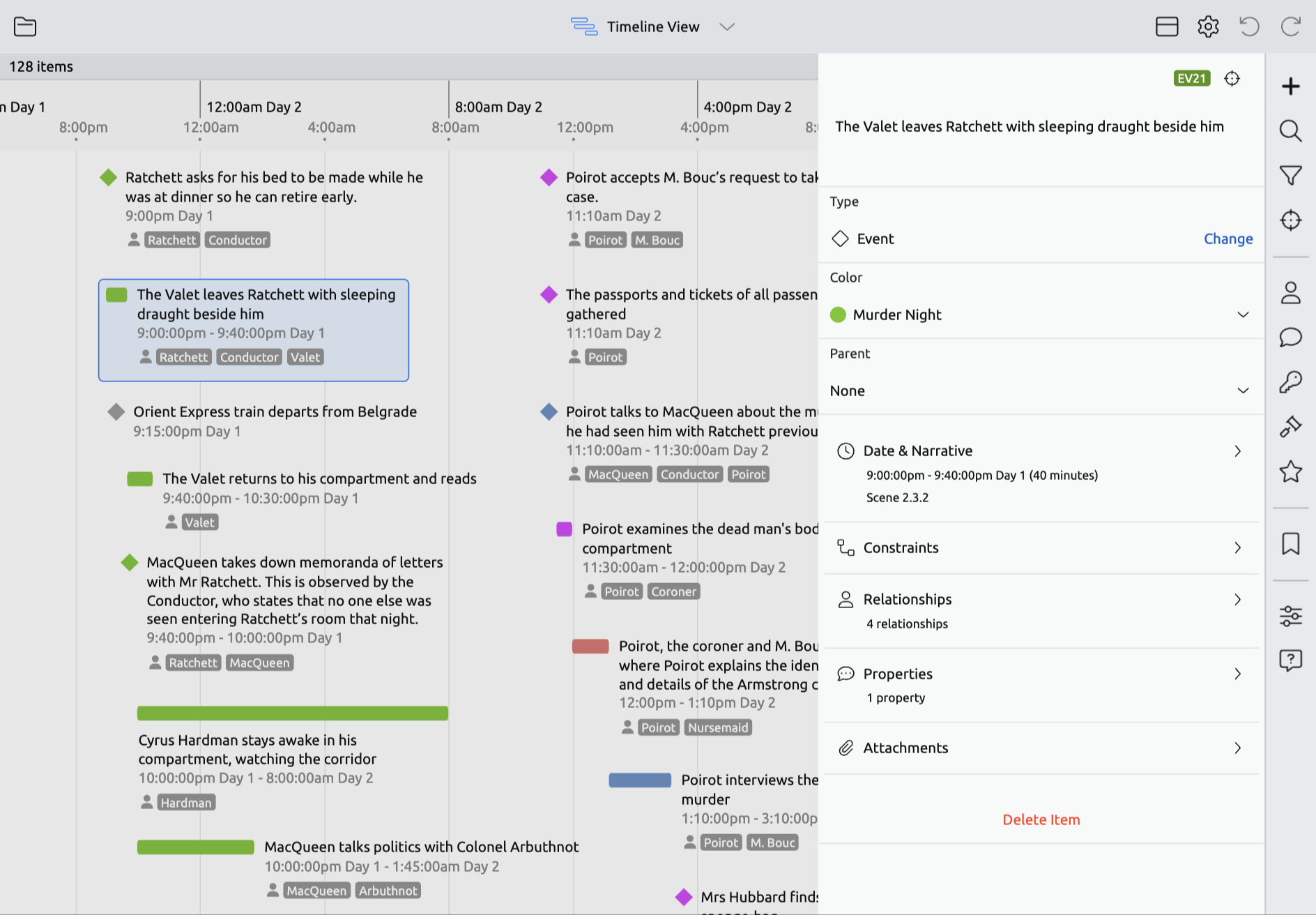Expand the Attachments section
Screen dimensions: 1316x915
click(x=1041, y=748)
